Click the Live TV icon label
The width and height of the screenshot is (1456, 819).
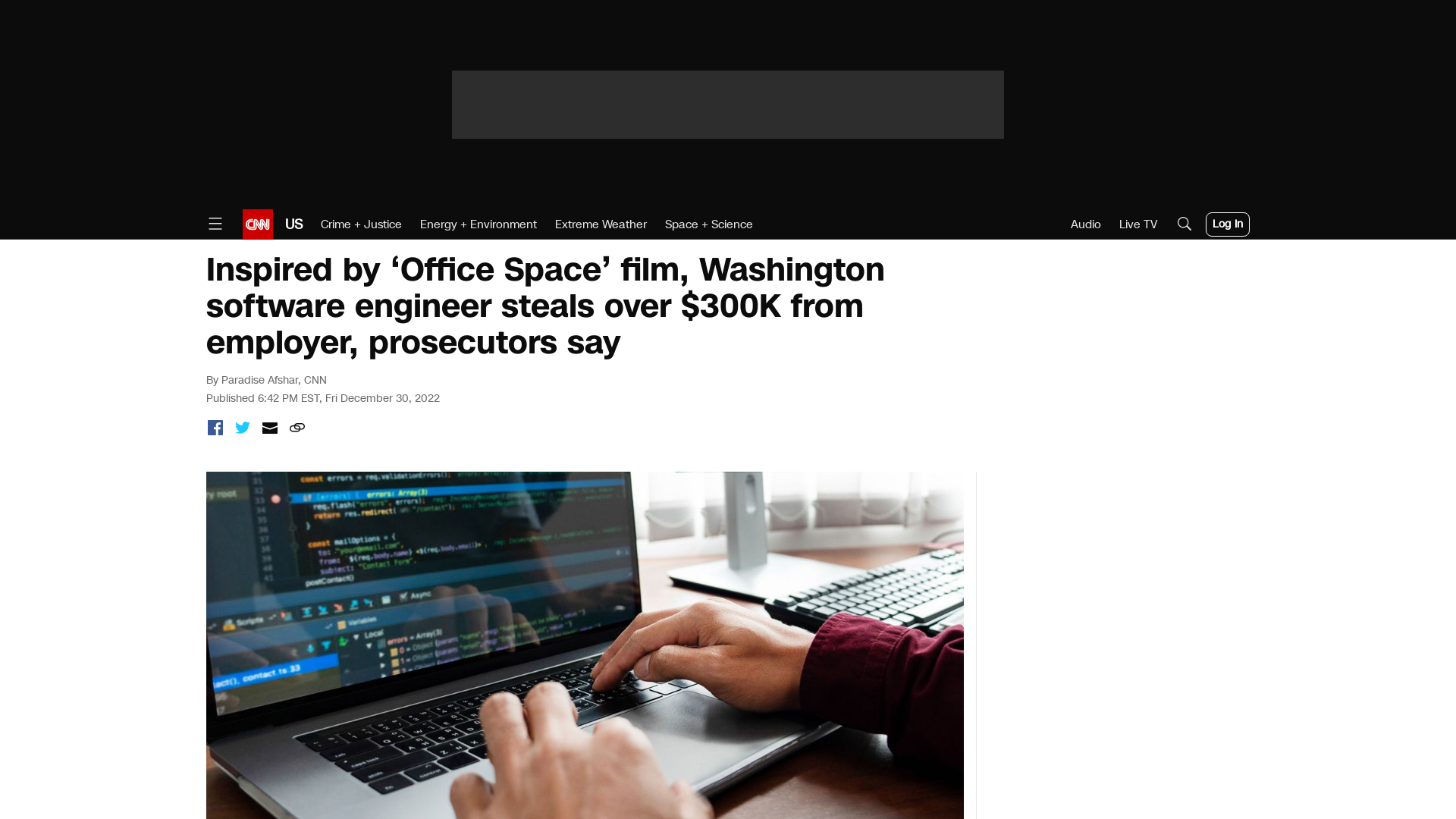1138,224
